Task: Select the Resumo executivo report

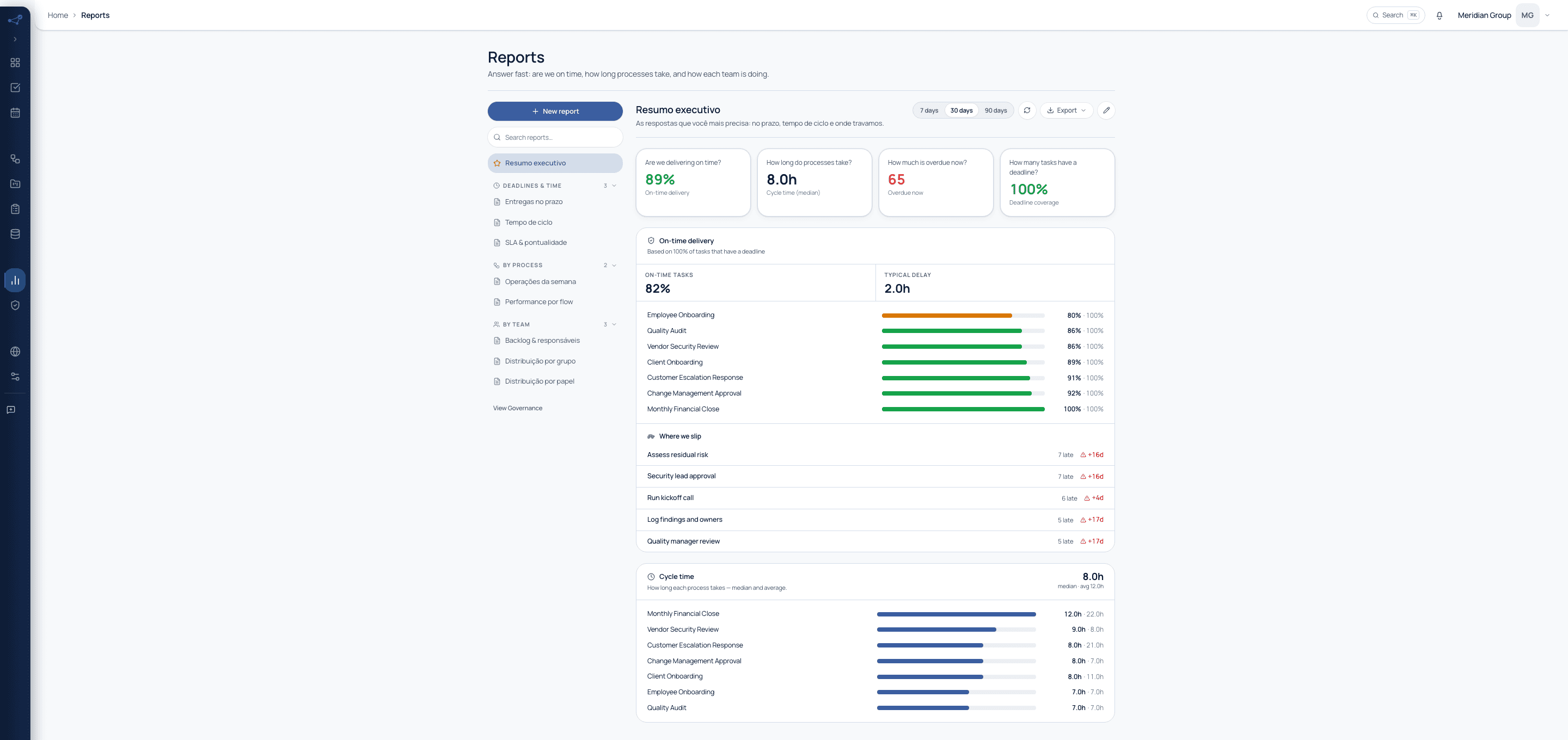Action: [555, 163]
